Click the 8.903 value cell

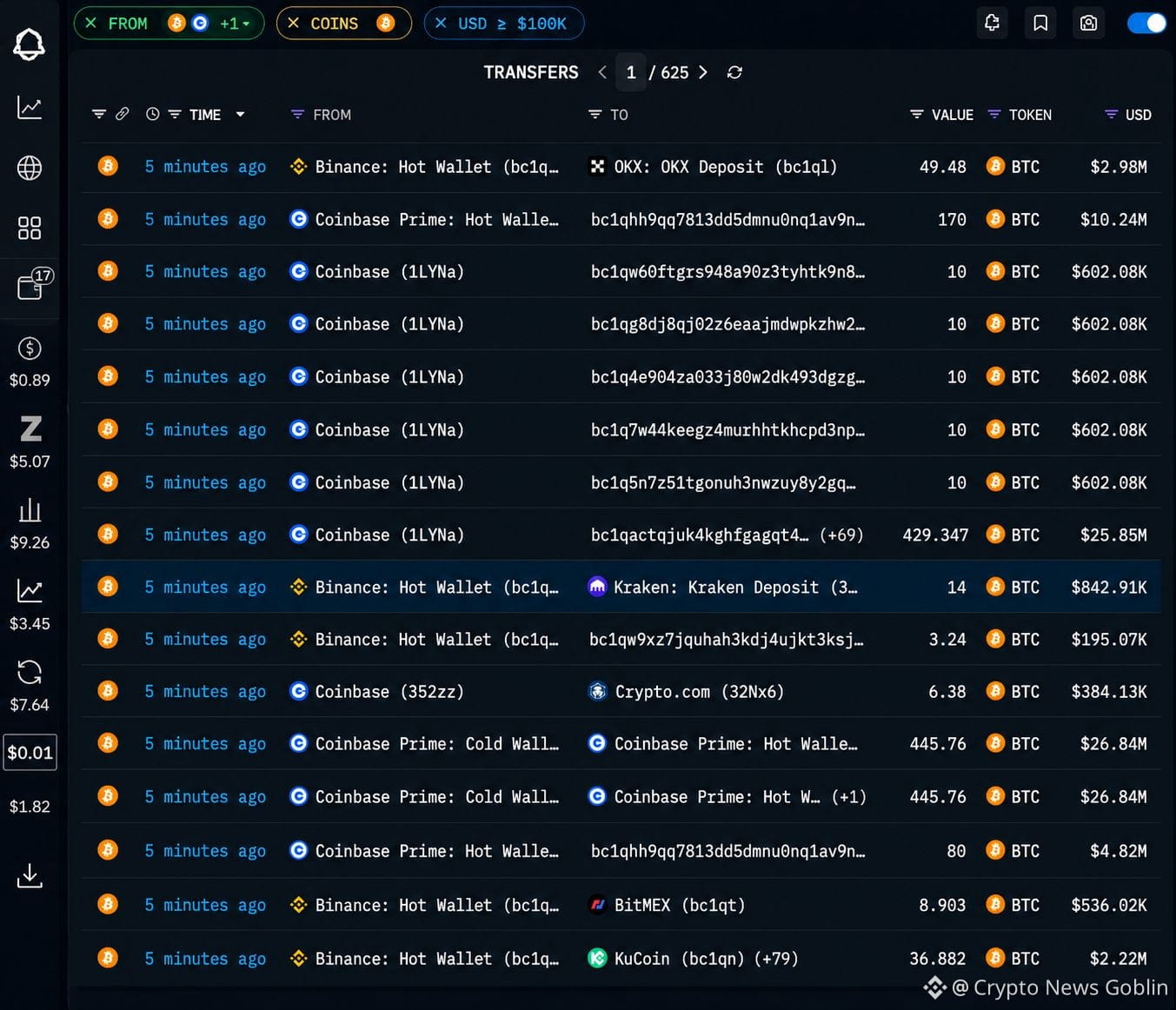tap(942, 905)
